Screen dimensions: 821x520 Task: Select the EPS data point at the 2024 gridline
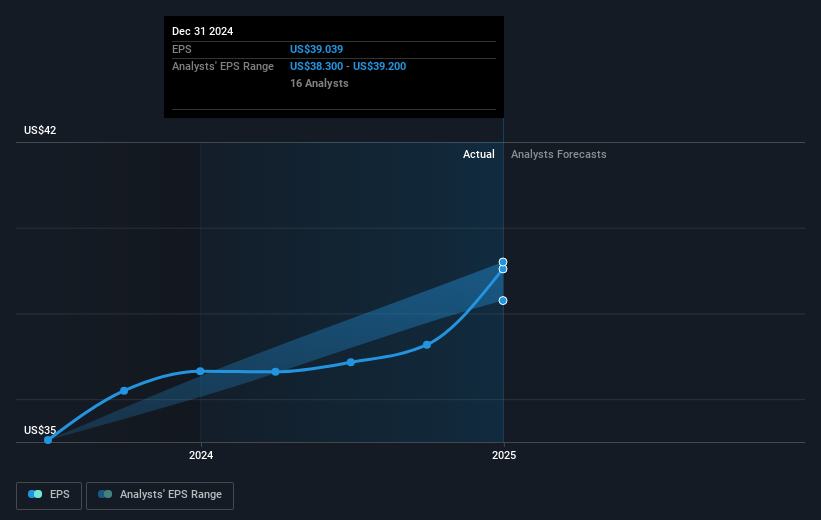[x=201, y=371]
